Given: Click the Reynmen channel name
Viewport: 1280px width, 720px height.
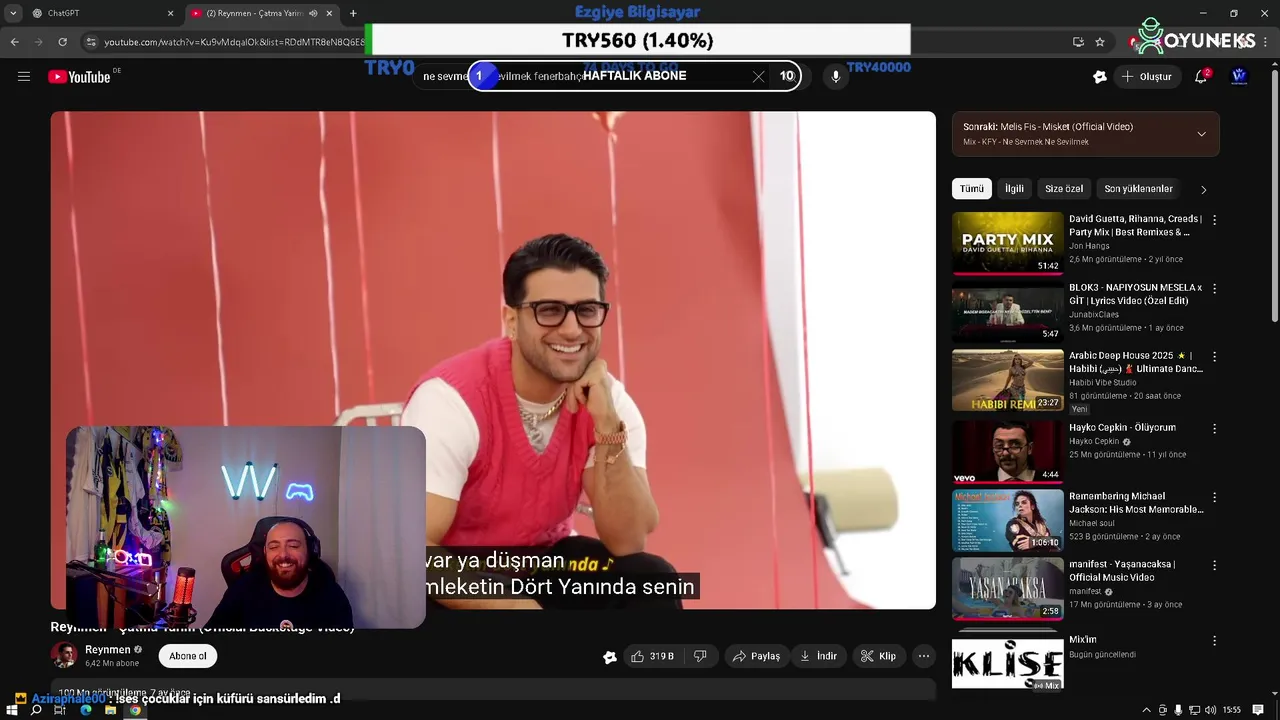Looking at the screenshot, I should (x=107, y=650).
